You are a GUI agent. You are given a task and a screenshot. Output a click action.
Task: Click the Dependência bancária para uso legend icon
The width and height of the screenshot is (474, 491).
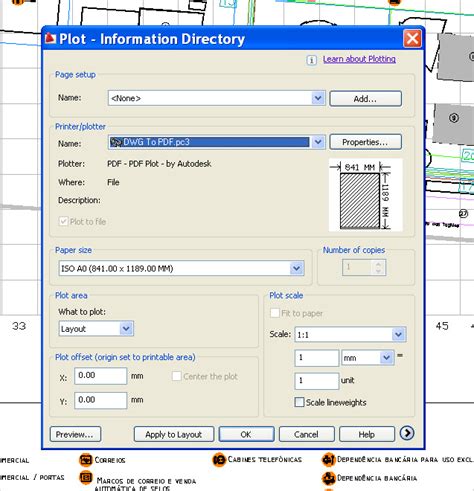pos(328,460)
